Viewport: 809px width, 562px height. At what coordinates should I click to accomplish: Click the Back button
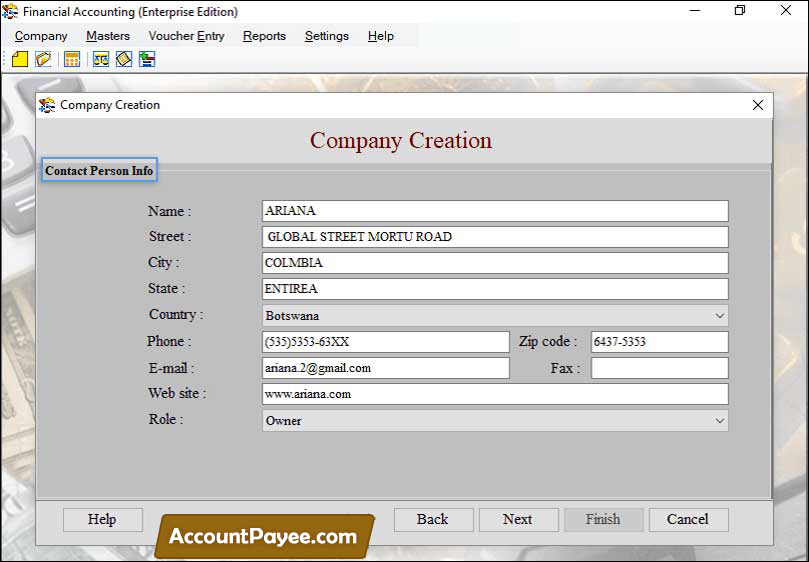(x=433, y=519)
